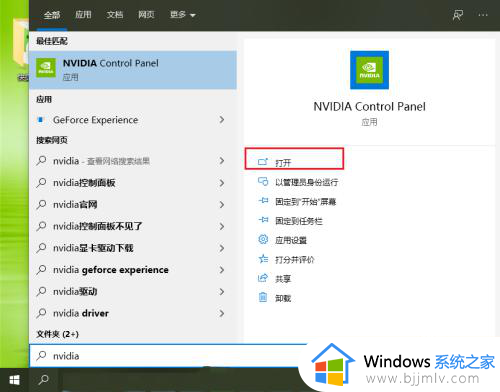500x392 pixels.
Task: Switch to the 文档 filter tab
Action: click(x=115, y=15)
